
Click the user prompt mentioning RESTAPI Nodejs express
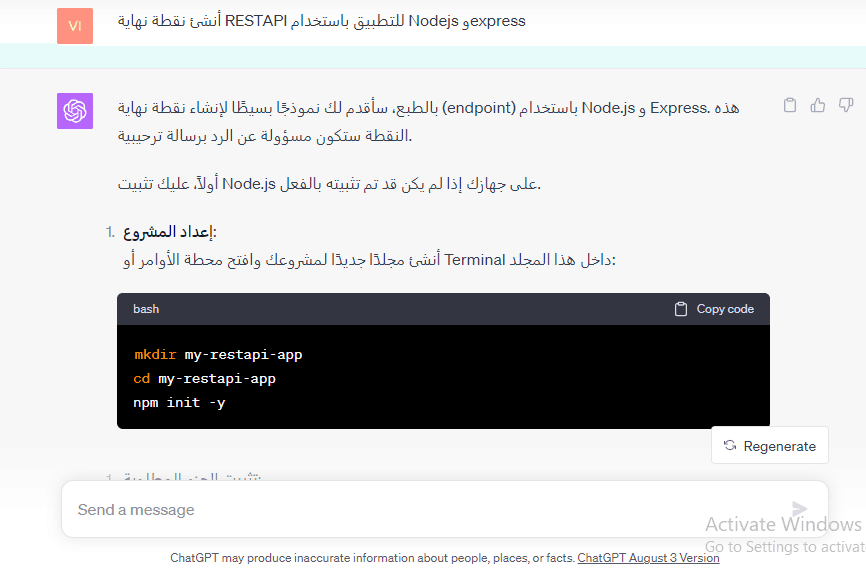pyautogui.click(x=321, y=22)
